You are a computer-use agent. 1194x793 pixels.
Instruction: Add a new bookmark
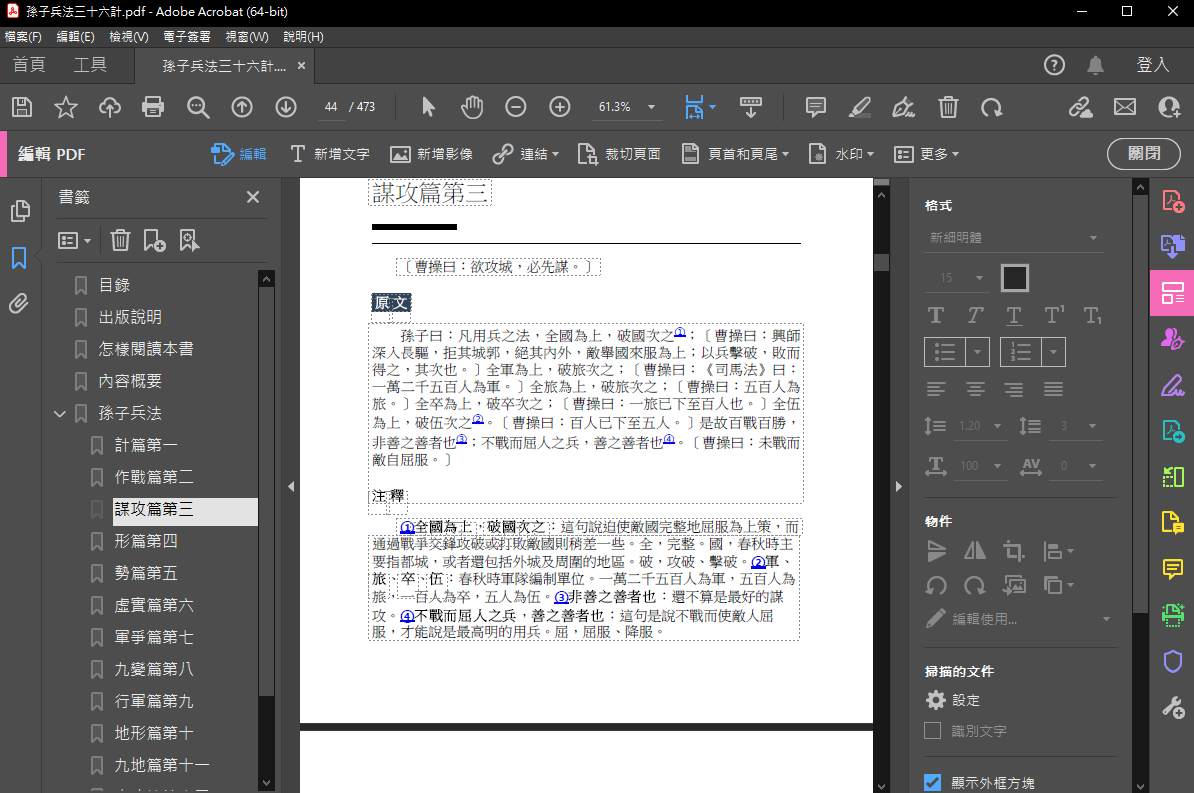coord(155,241)
